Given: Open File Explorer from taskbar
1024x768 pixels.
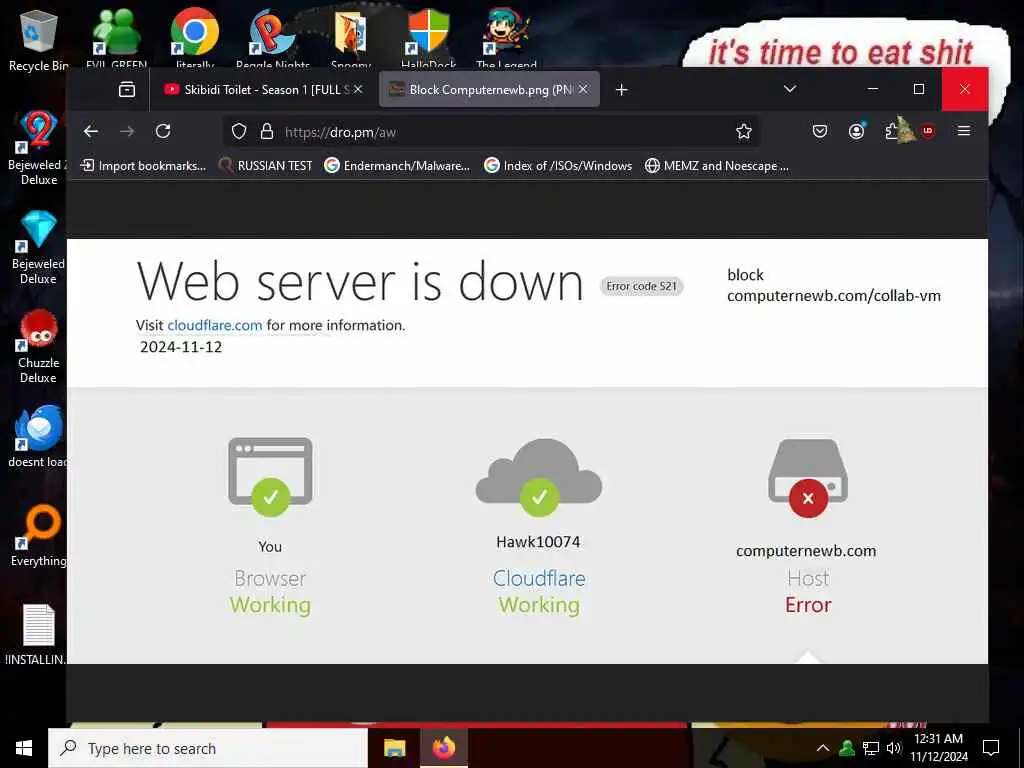Looking at the screenshot, I should [394, 748].
